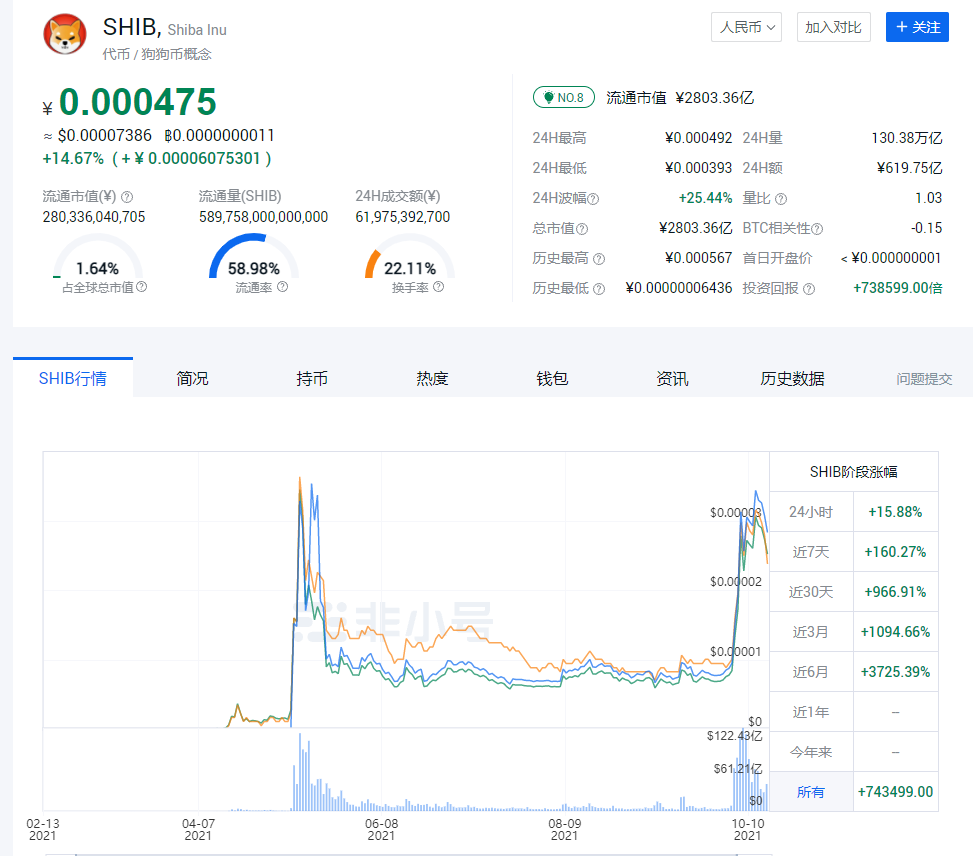This screenshot has width=973, height=856.
Task: Click help icon next to BTC相关性
Action: coord(817,229)
